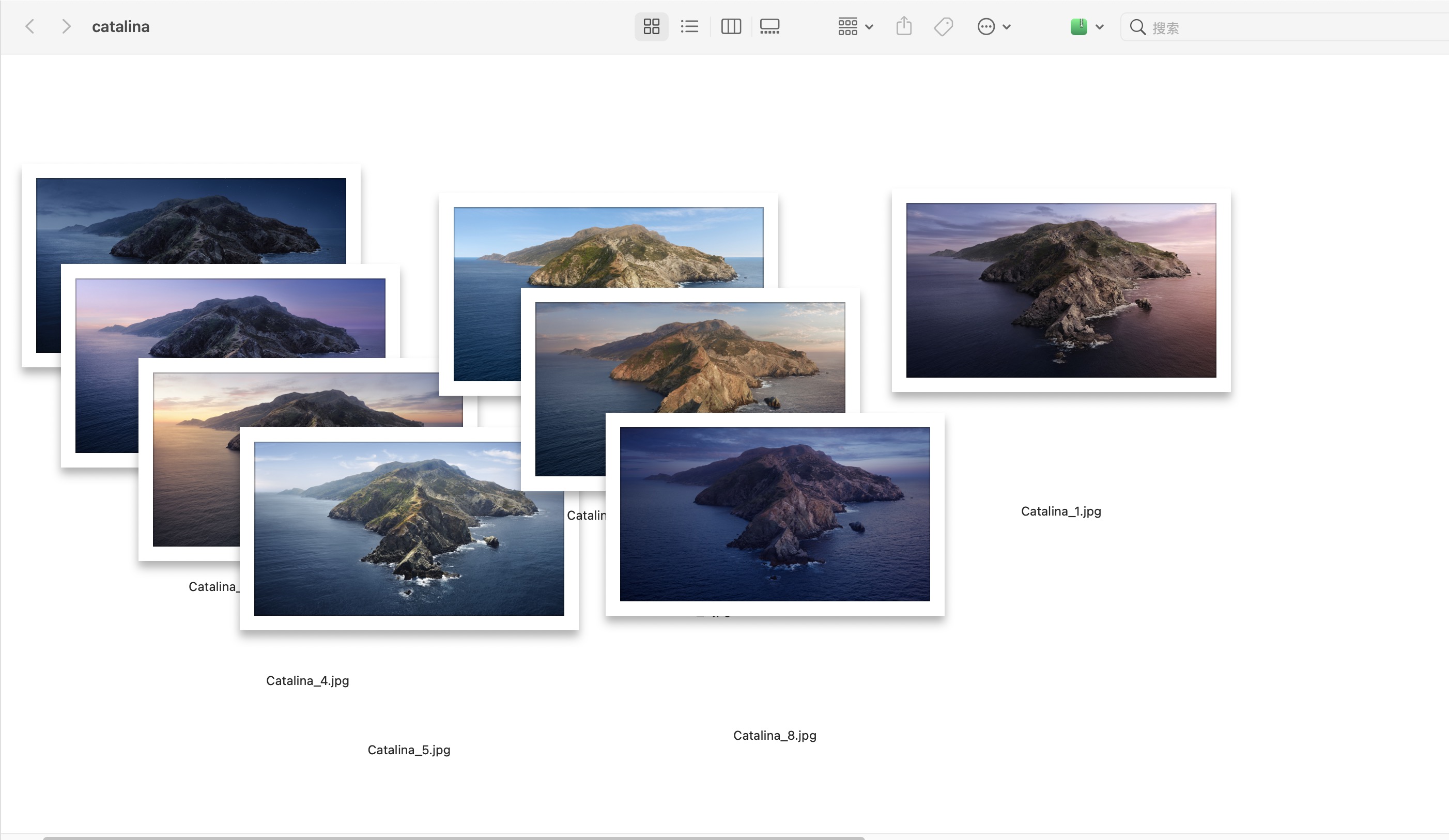Image resolution: width=1449 pixels, height=840 pixels.
Task: Expand the chevron beside green icon
Action: click(1099, 26)
